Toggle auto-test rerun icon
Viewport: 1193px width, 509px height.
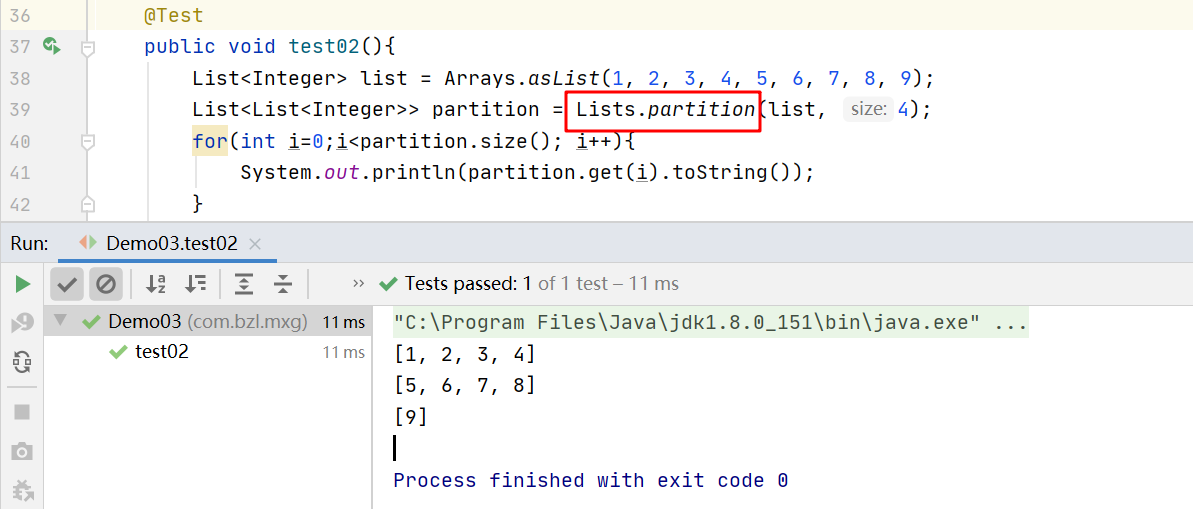22,361
